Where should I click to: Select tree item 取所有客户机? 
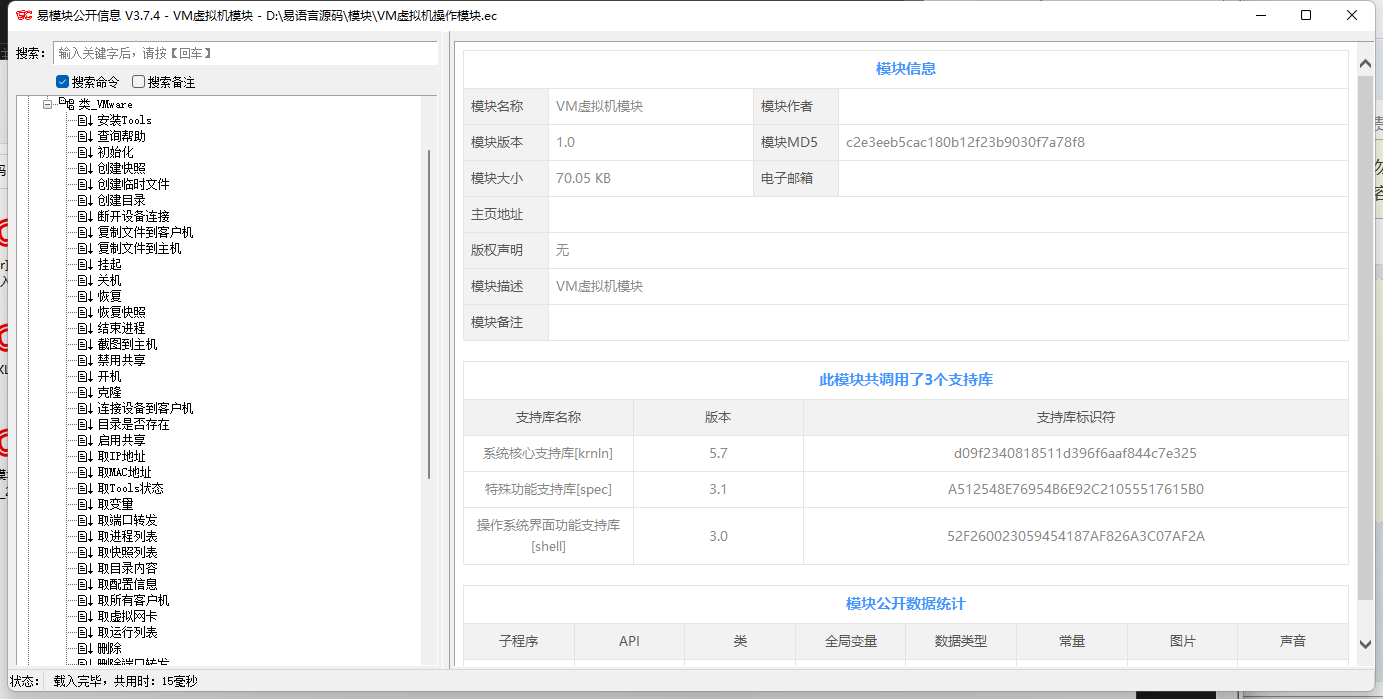click(133, 600)
